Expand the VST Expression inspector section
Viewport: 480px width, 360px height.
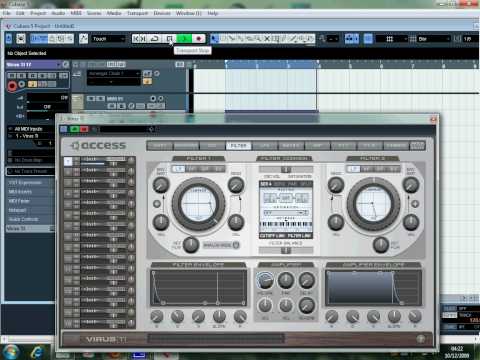coord(30,182)
